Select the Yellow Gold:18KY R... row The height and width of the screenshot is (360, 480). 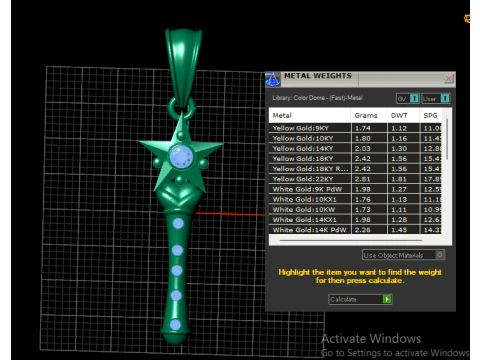point(355,169)
